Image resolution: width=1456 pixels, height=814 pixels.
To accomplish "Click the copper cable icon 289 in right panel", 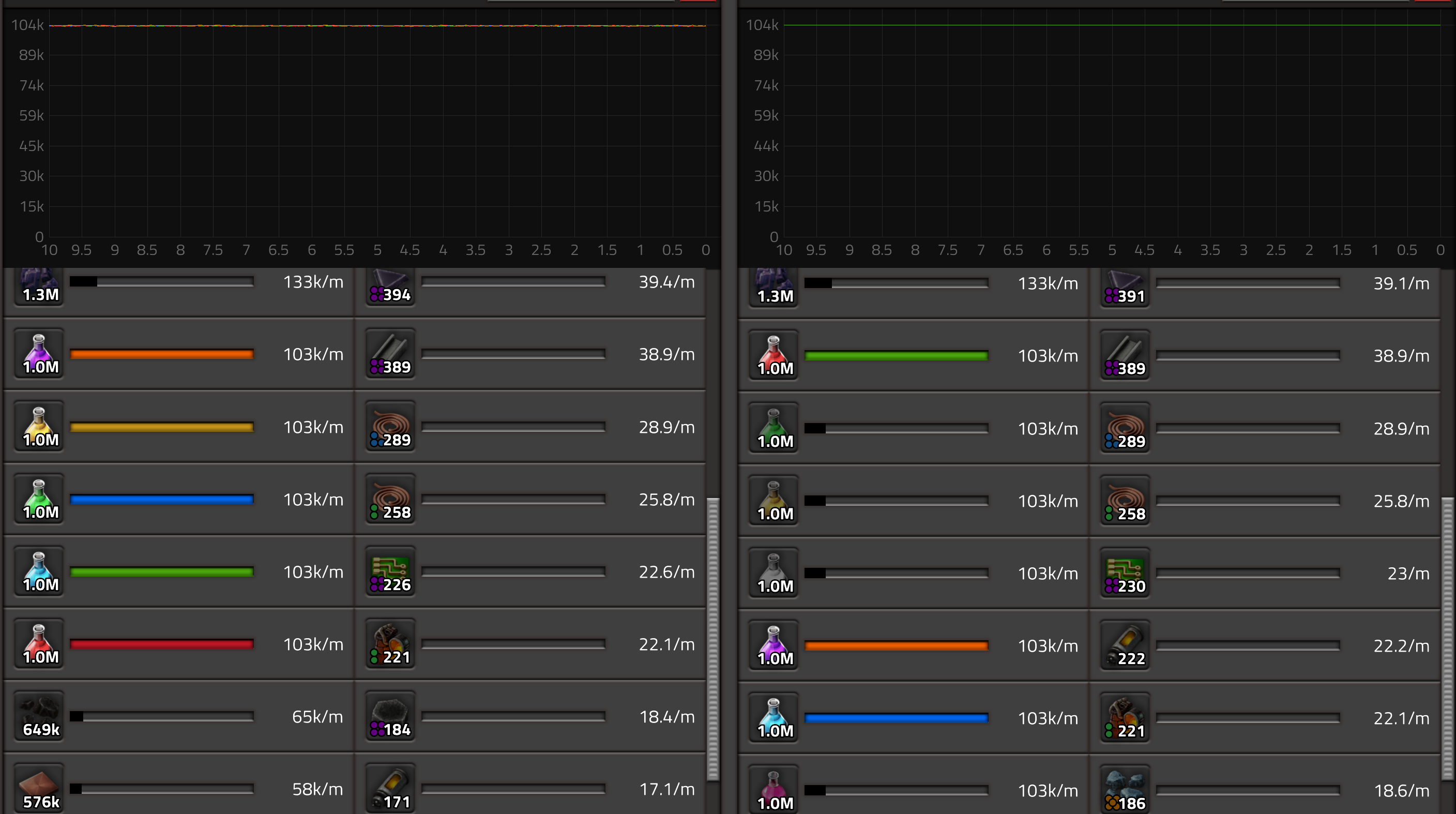I will 1125,428.
